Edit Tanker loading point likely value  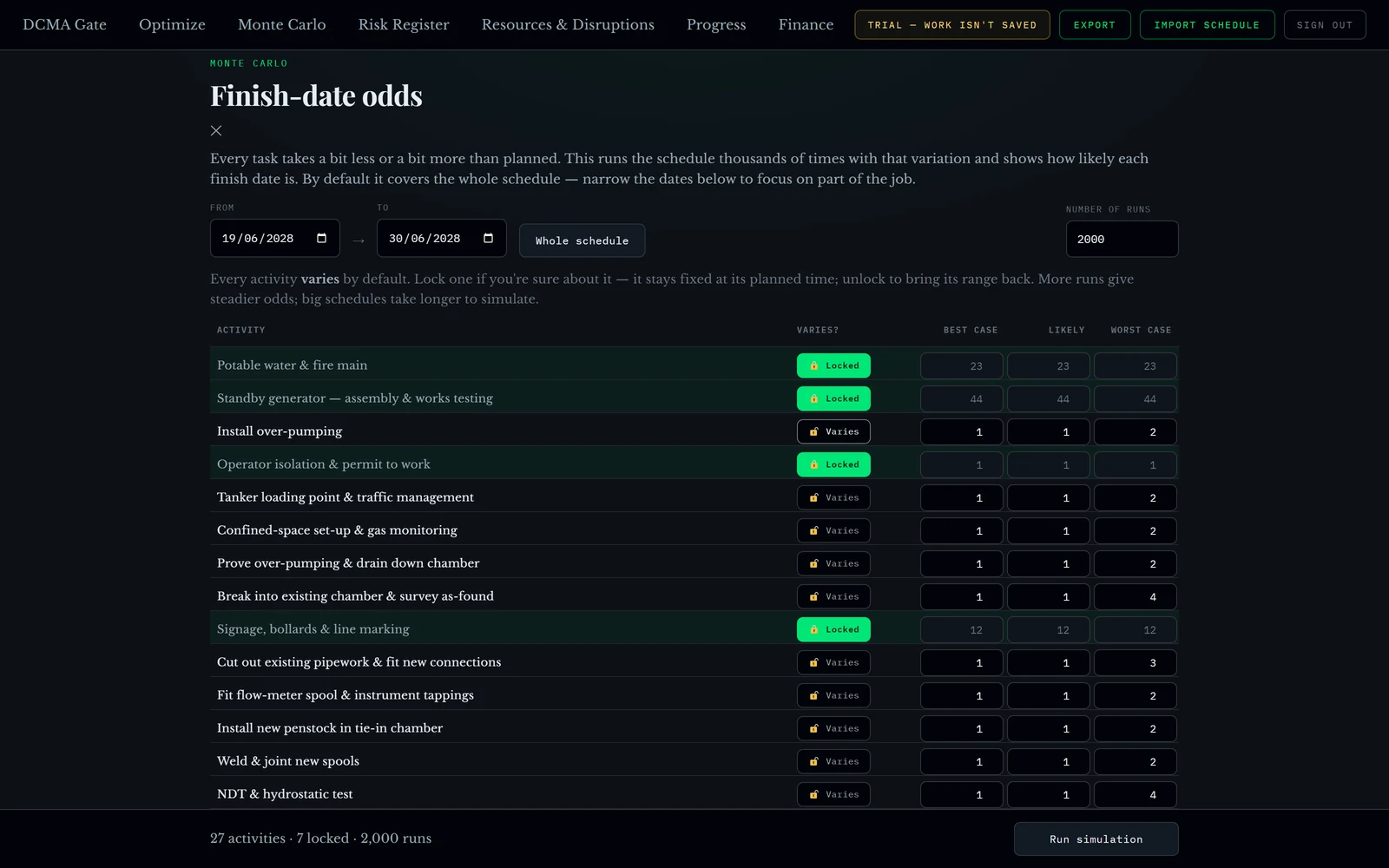click(x=1049, y=498)
